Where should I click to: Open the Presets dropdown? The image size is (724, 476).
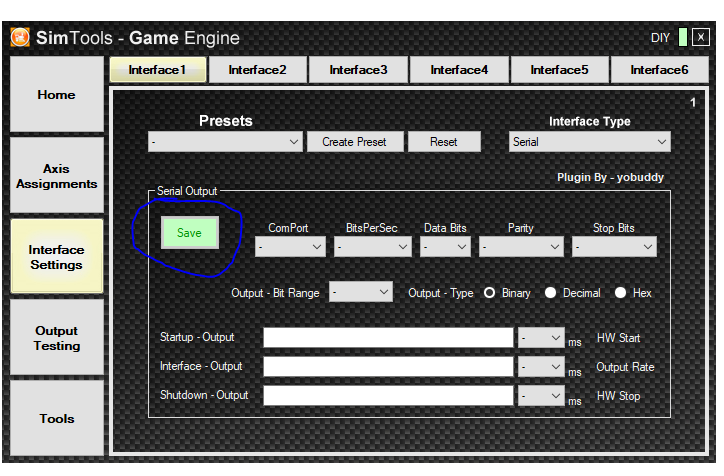[225, 142]
